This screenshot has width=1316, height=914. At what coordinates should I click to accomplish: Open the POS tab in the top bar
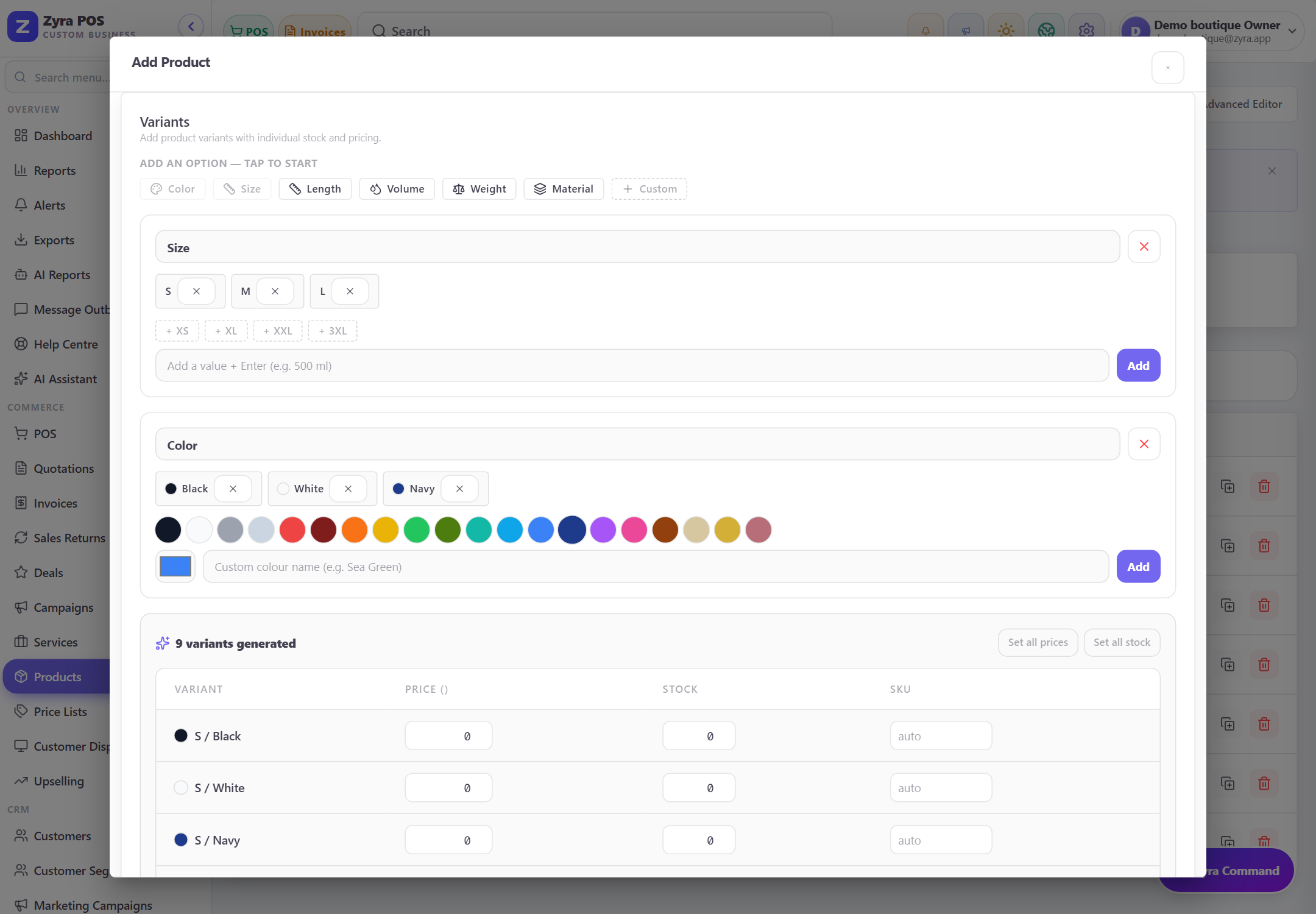[x=249, y=30]
